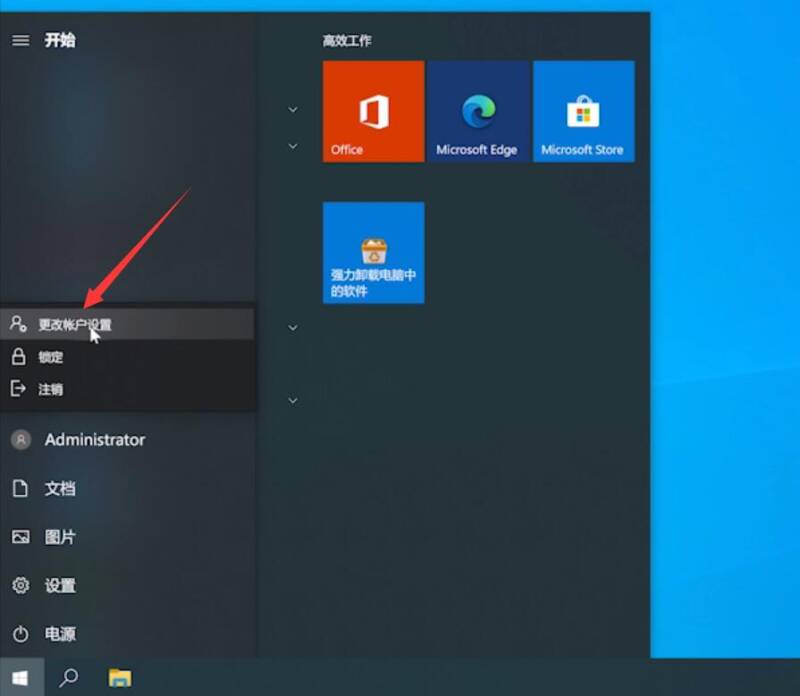The height and width of the screenshot is (696, 800).
Task: Click the 开始 title text
Action: [60, 40]
